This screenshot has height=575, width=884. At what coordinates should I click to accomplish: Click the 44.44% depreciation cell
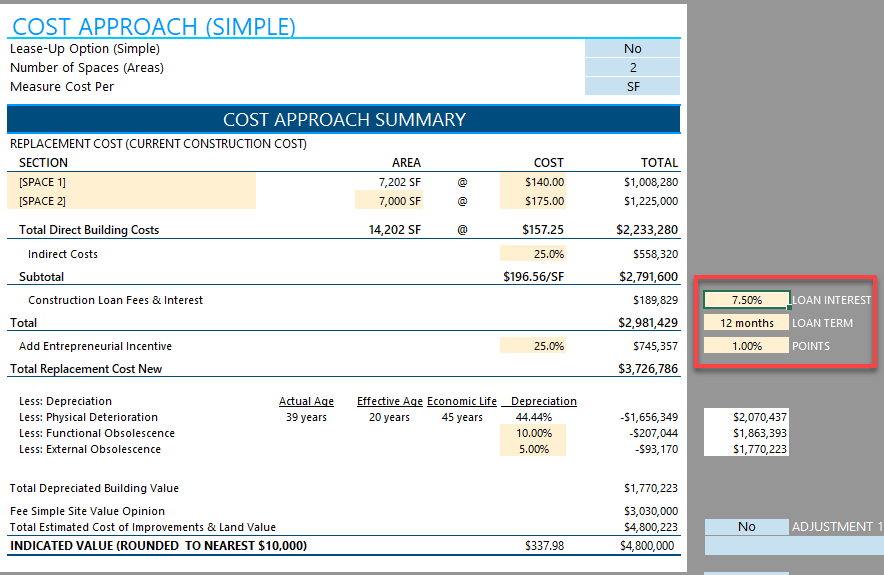(534, 417)
